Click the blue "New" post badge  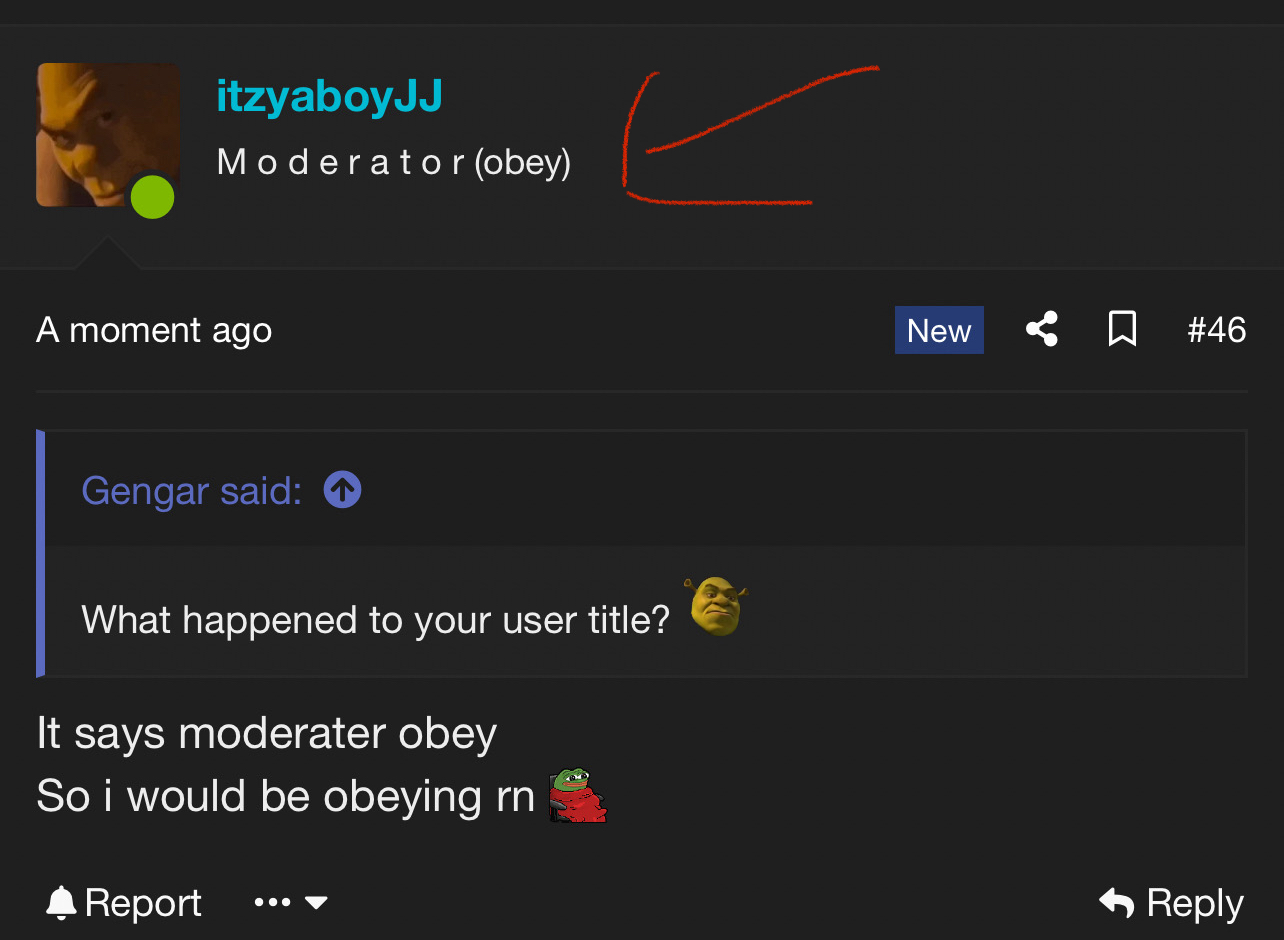[938, 330]
